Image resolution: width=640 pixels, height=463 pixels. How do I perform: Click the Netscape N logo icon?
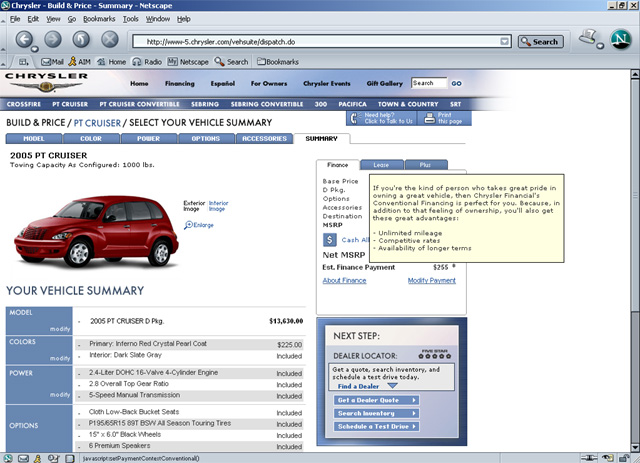tap(621, 40)
